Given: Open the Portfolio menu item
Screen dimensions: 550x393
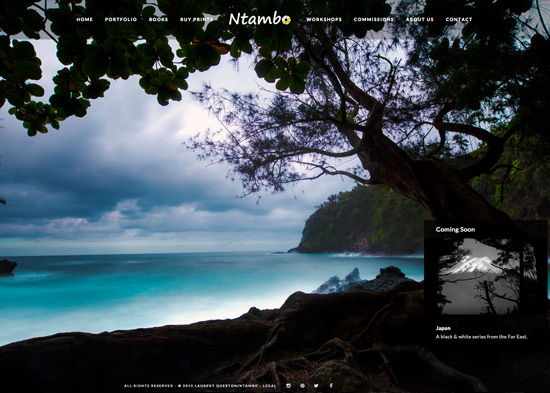Looking at the screenshot, I should [x=121, y=19].
